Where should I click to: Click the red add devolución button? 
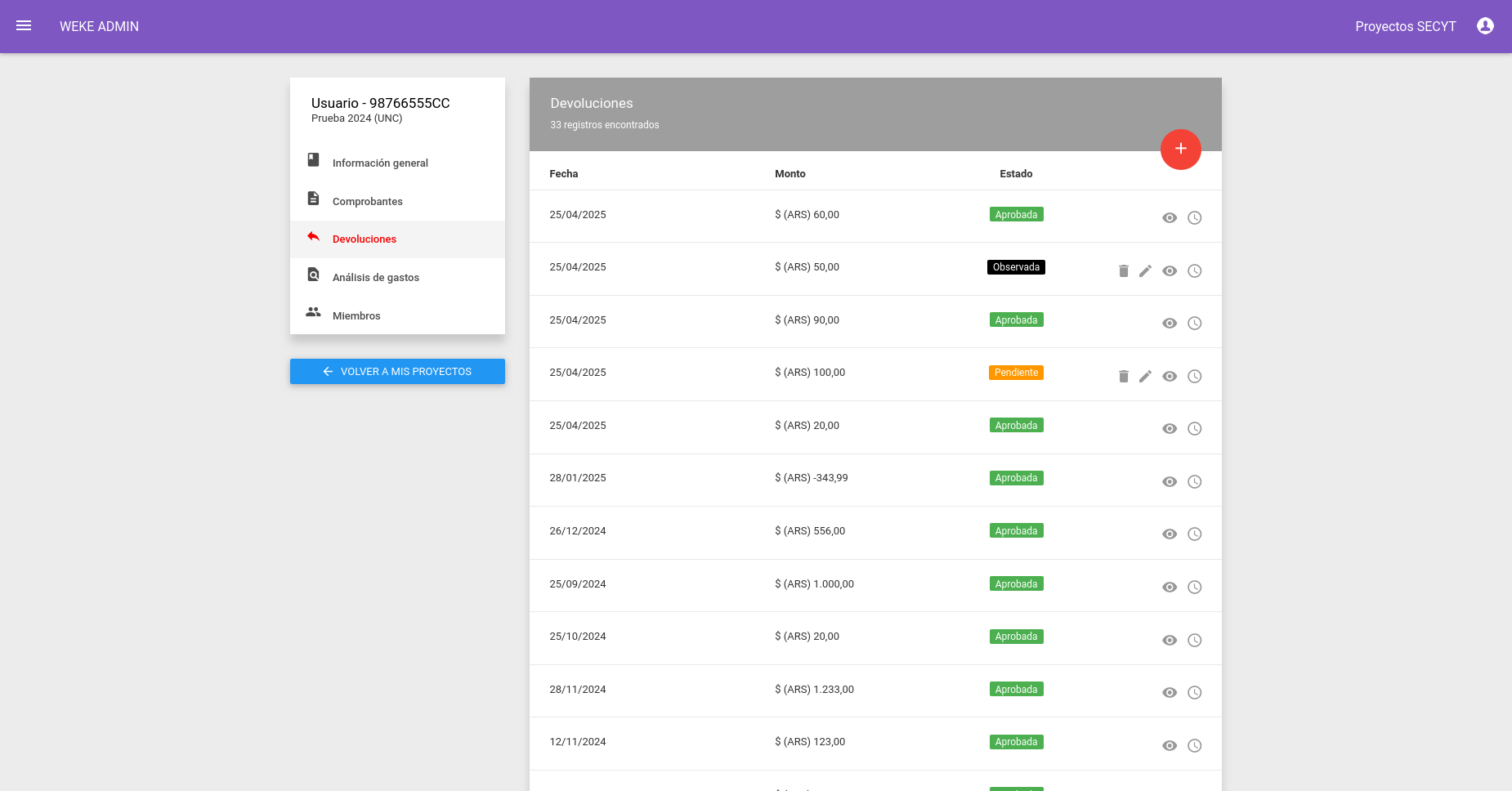coord(1180,150)
